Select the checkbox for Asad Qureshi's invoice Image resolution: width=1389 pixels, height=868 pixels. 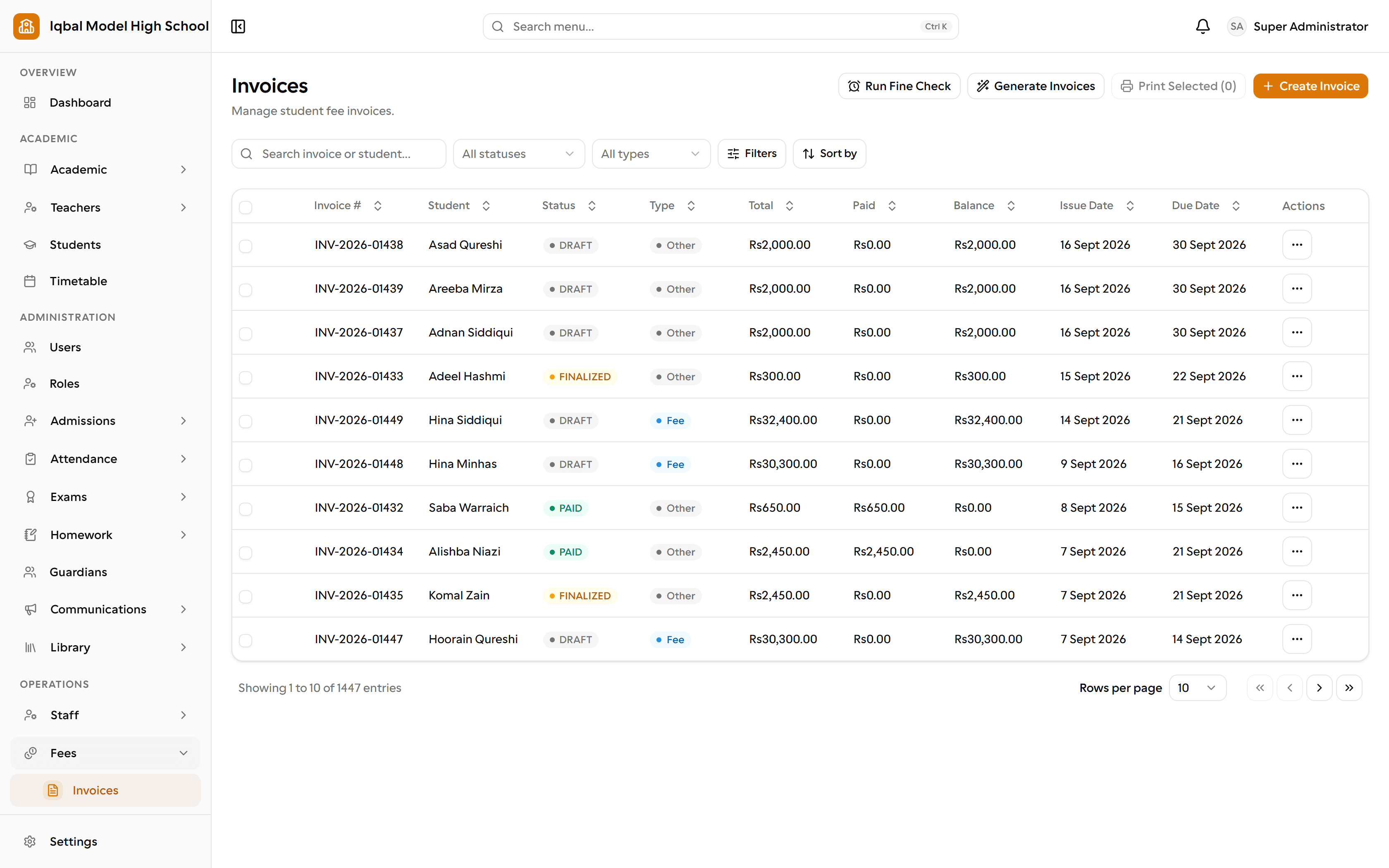tap(246, 246)
